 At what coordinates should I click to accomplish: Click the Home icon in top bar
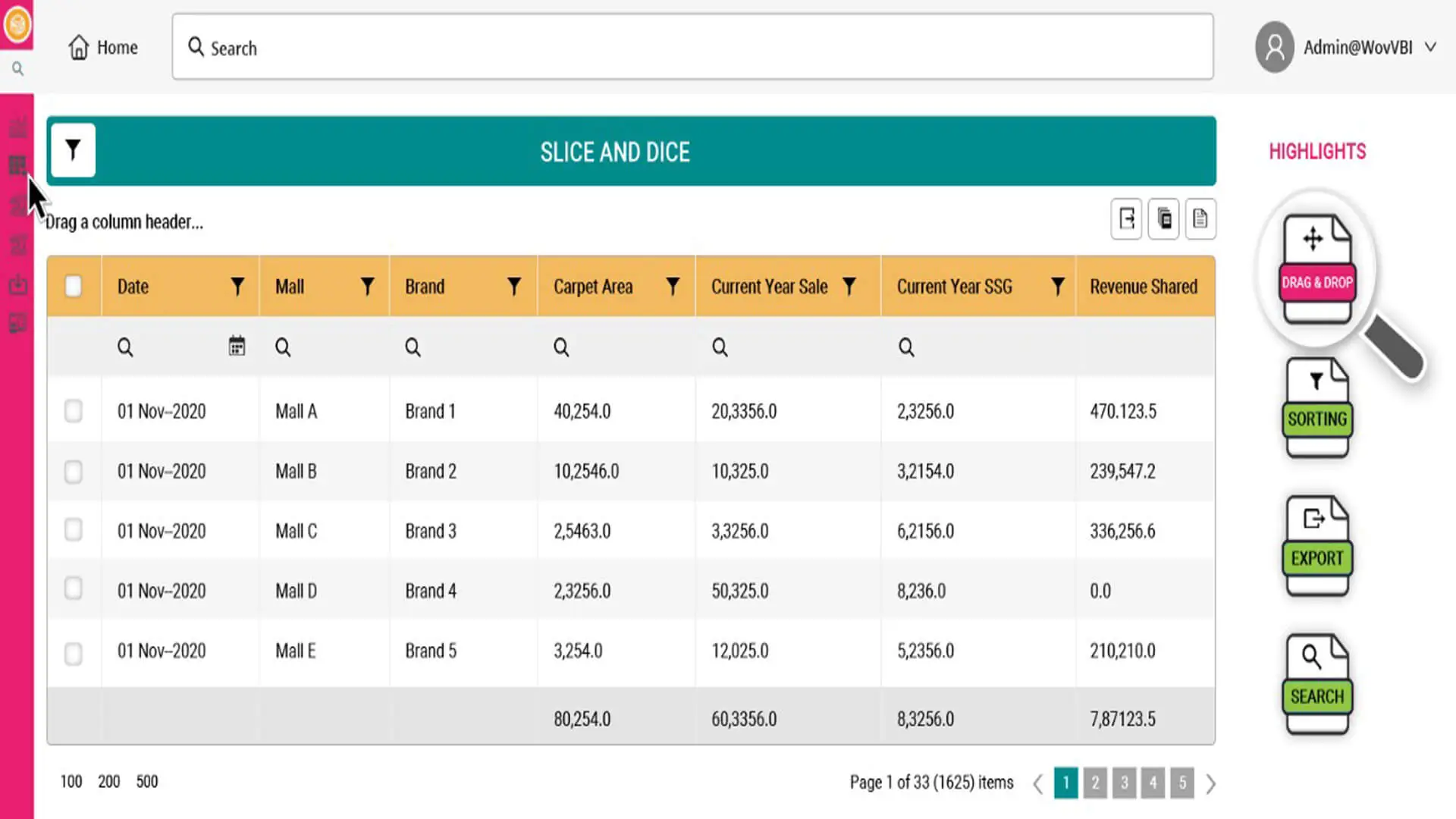click(79, 48)
